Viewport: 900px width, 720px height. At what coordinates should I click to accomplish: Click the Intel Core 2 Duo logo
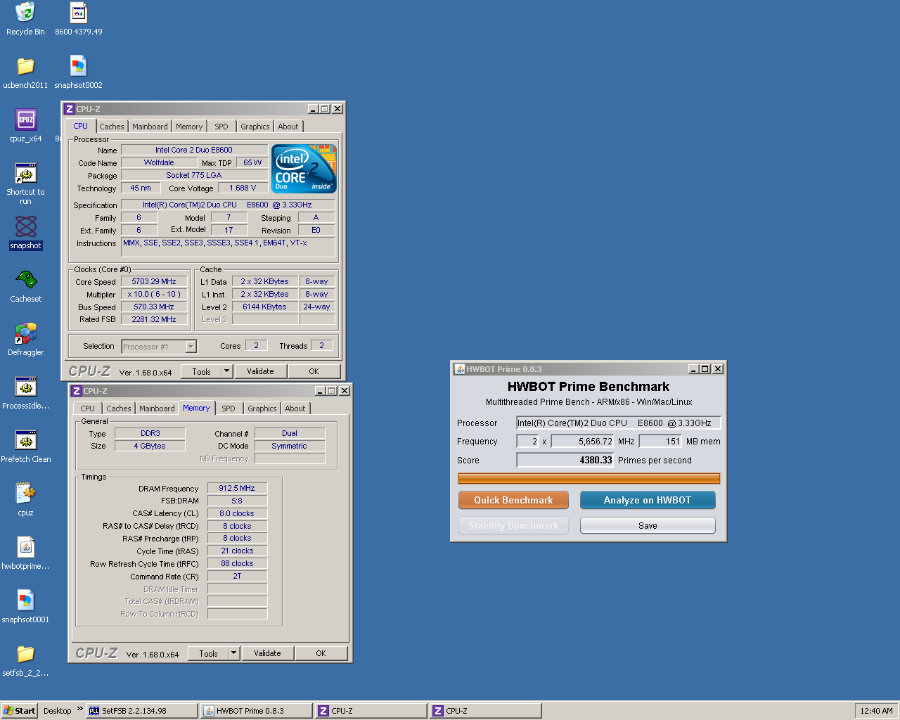tap(304, 169)
